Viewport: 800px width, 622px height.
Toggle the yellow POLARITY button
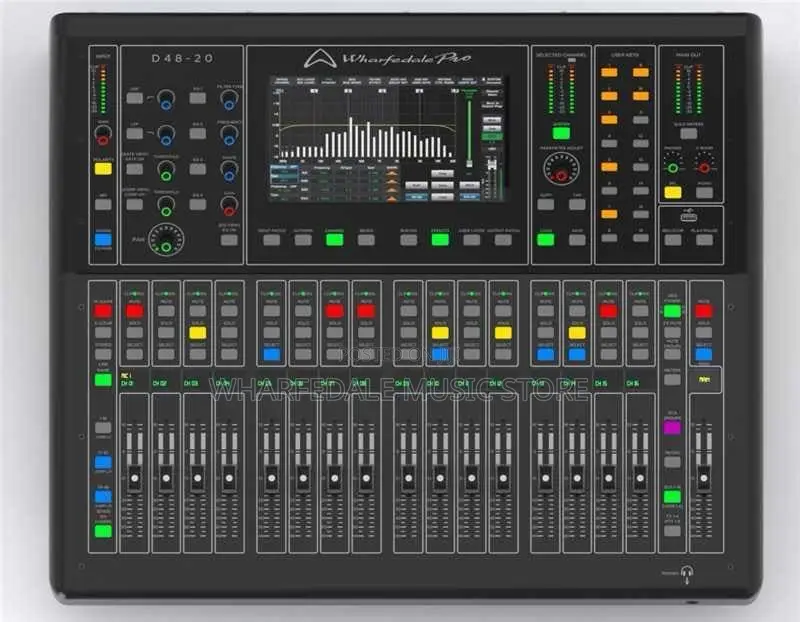[x=103, y=169]
